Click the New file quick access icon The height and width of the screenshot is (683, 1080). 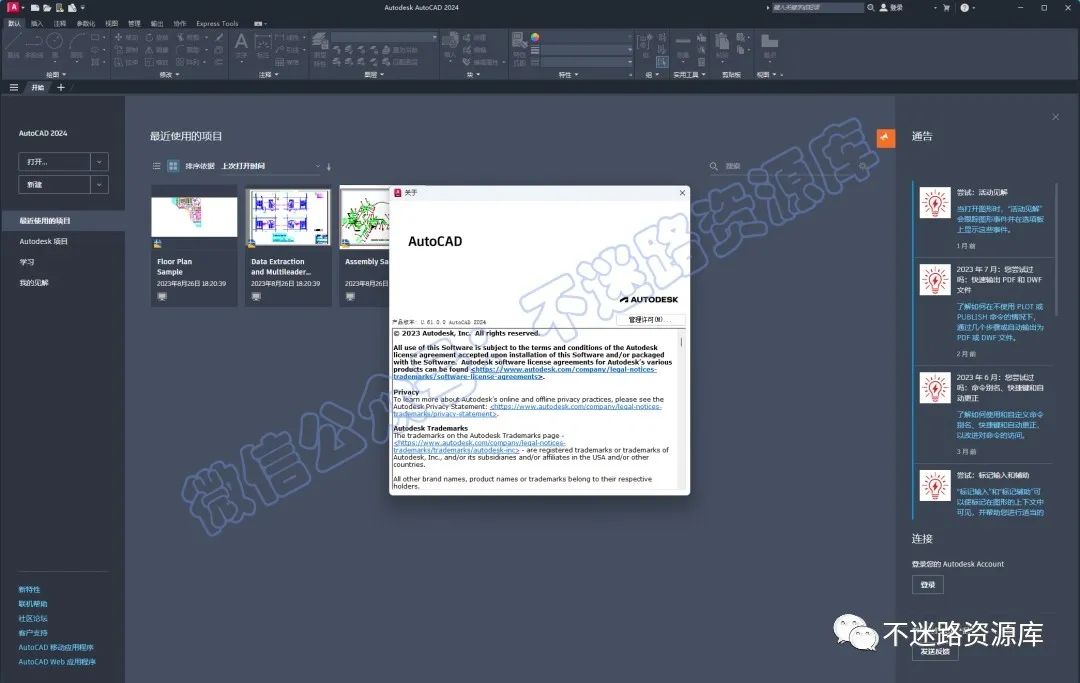34,8
